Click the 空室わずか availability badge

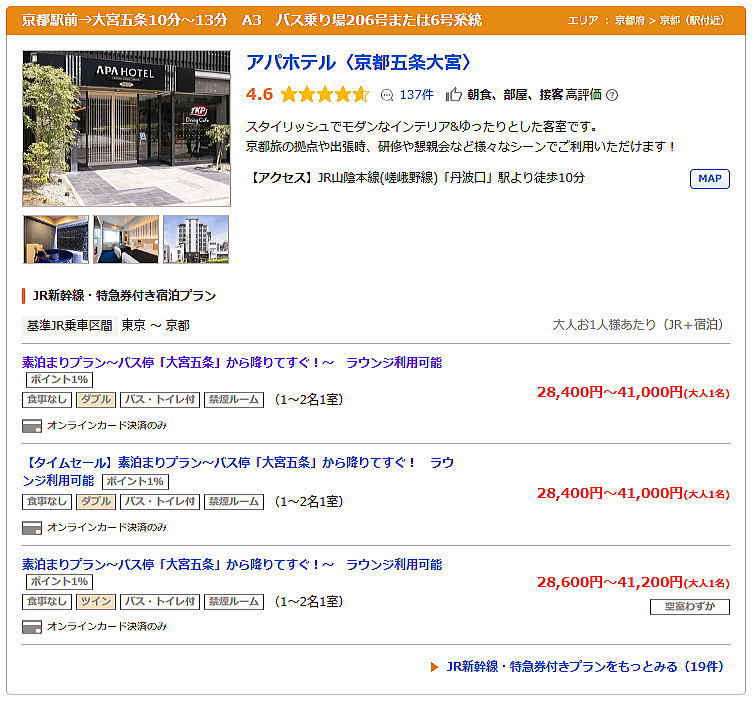pos(690,606)
